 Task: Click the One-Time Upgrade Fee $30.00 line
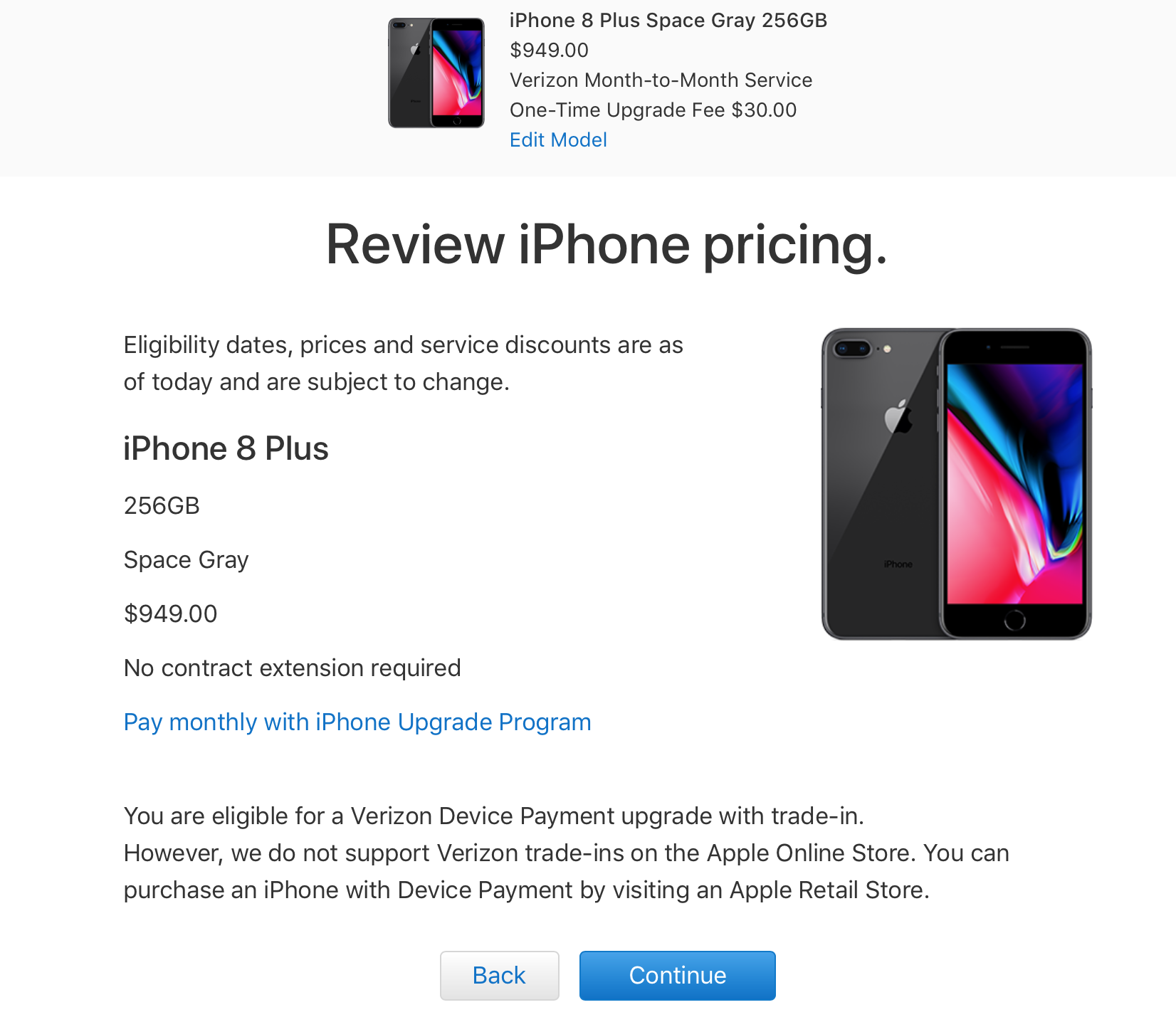point(653,110)
